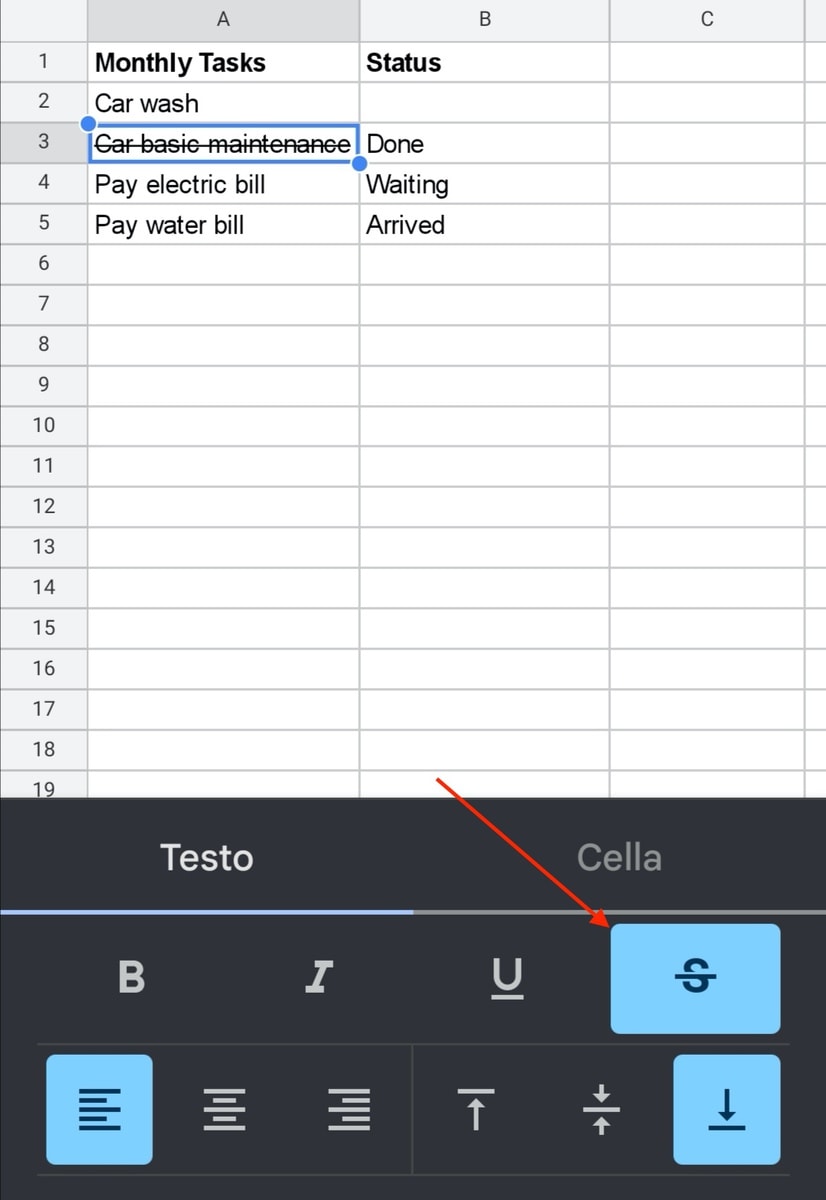826x1200 pixels.
Task: Align text to middle vertically
Action: pyautogui.click(x=601, y=1109)
